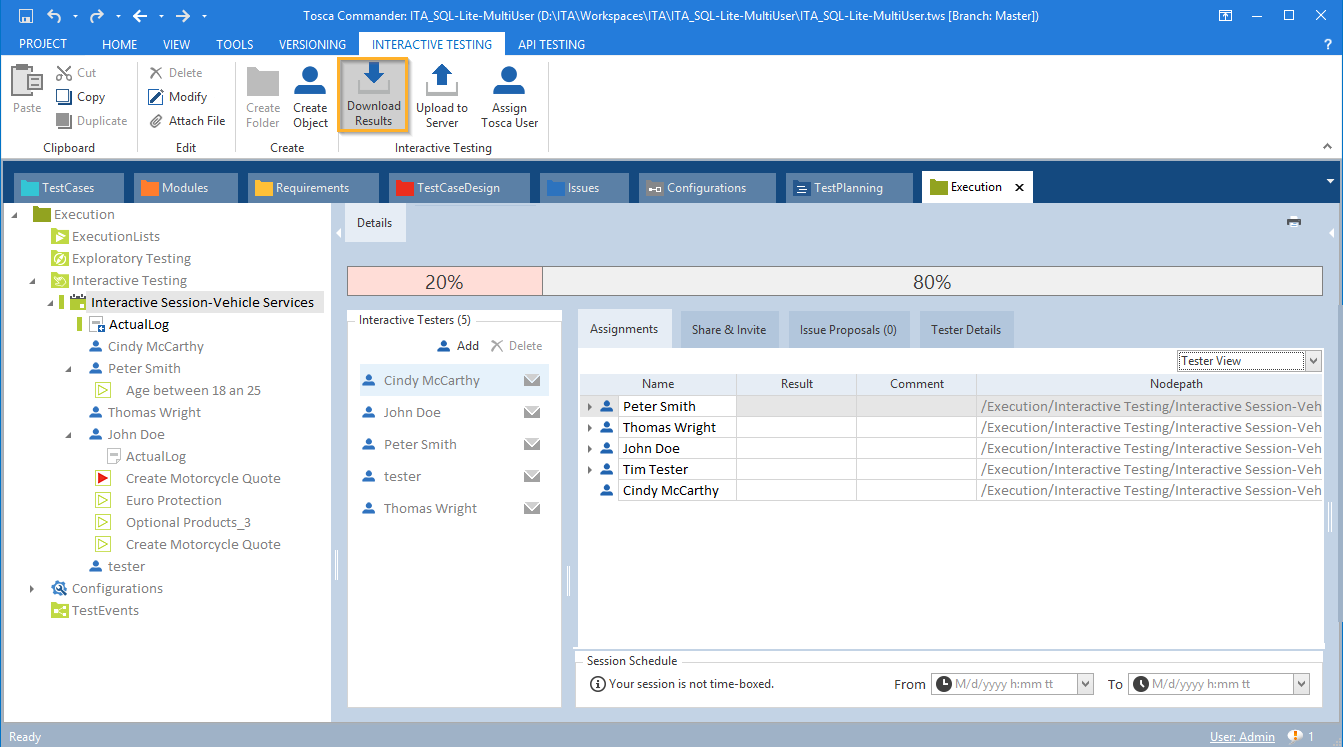Open the TestCaseDesign tab
The width and height of the screenshot is (1343, 747).
[x=457, y=188]
